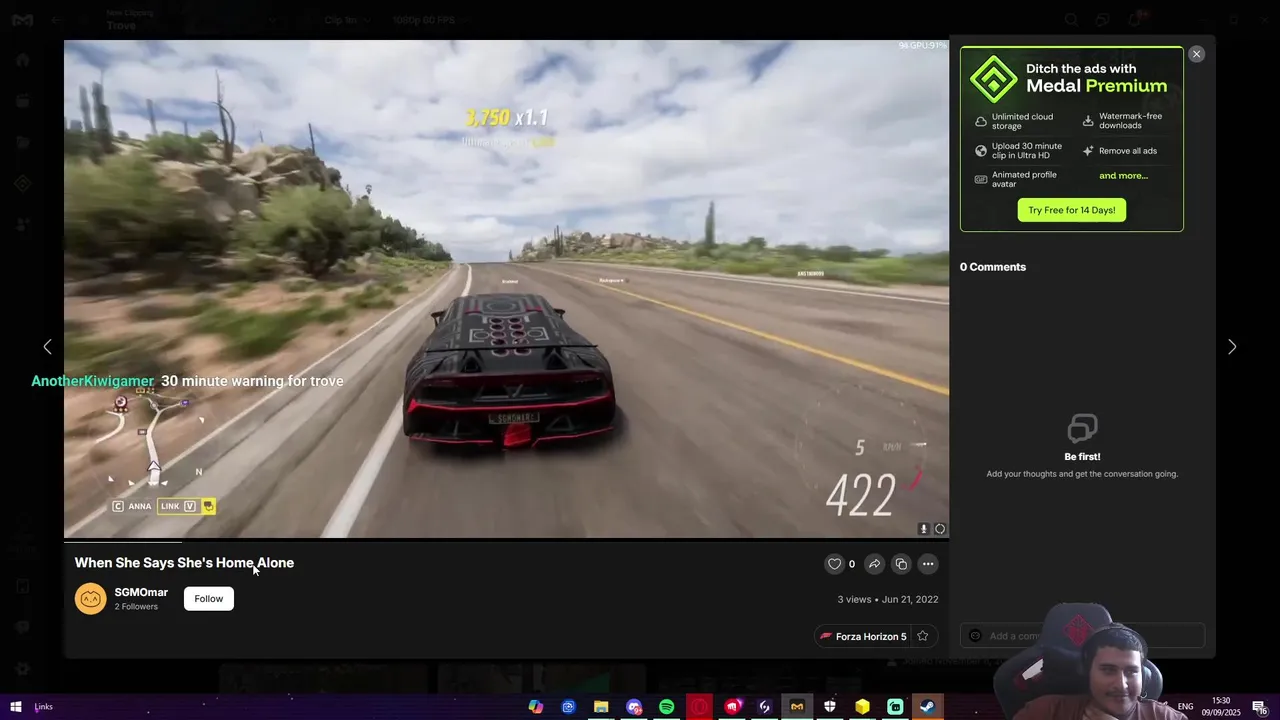
Task: Click the Forza gameplay video to pause
Action: [506, 288]
